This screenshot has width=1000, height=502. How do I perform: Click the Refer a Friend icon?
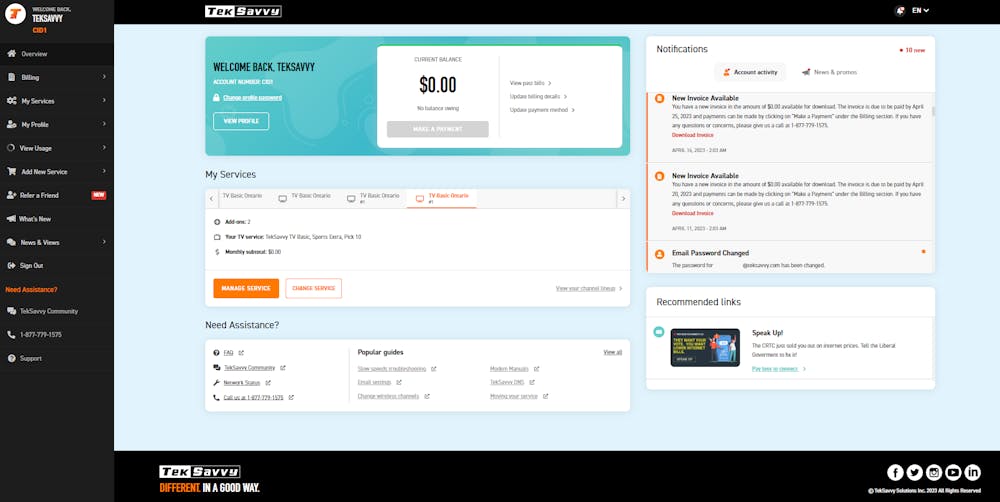tap(11, 195)
